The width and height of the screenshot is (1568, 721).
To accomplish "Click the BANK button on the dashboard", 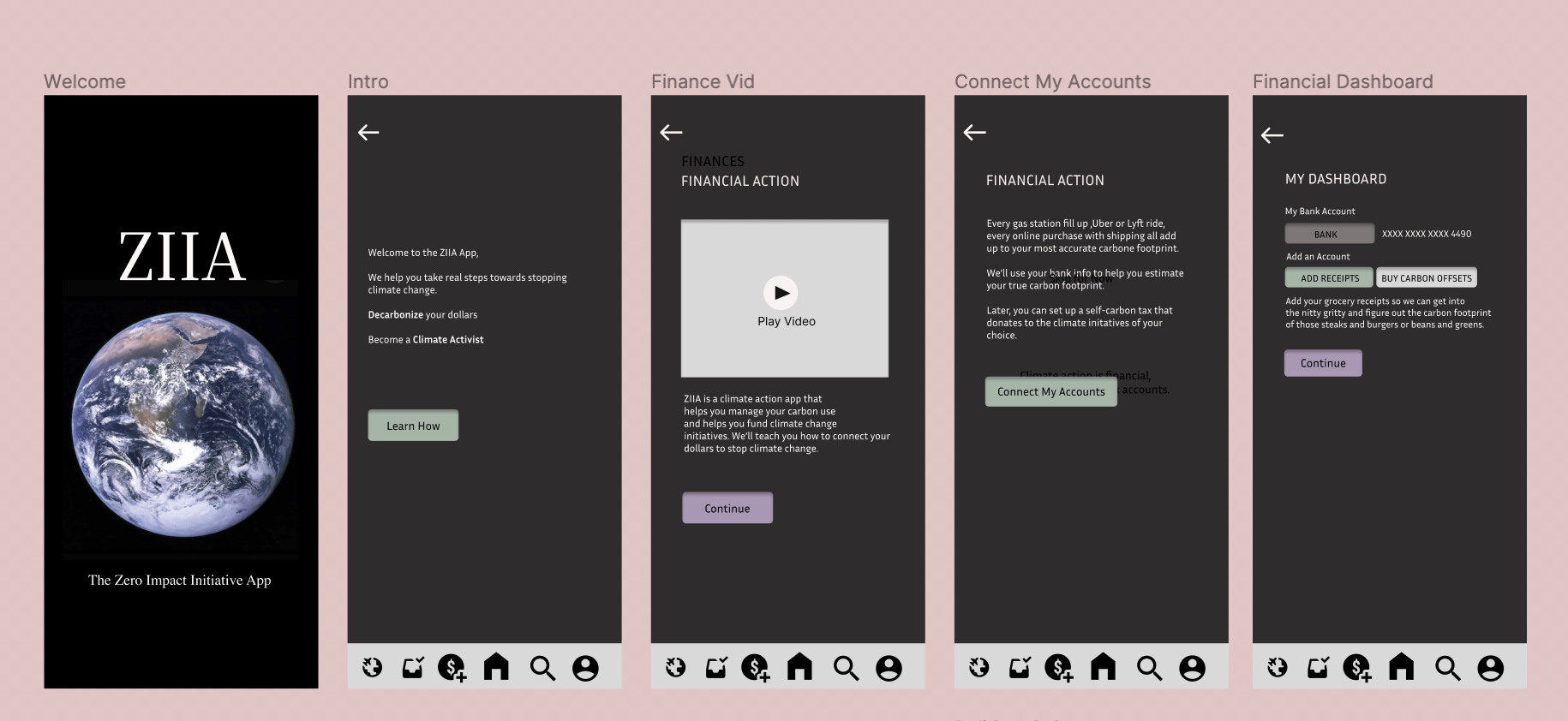I will click(1329, 234).
